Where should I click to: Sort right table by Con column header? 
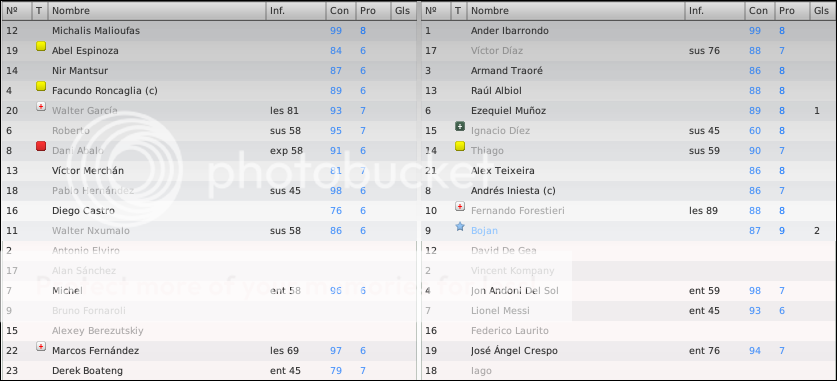click(760, 11)
